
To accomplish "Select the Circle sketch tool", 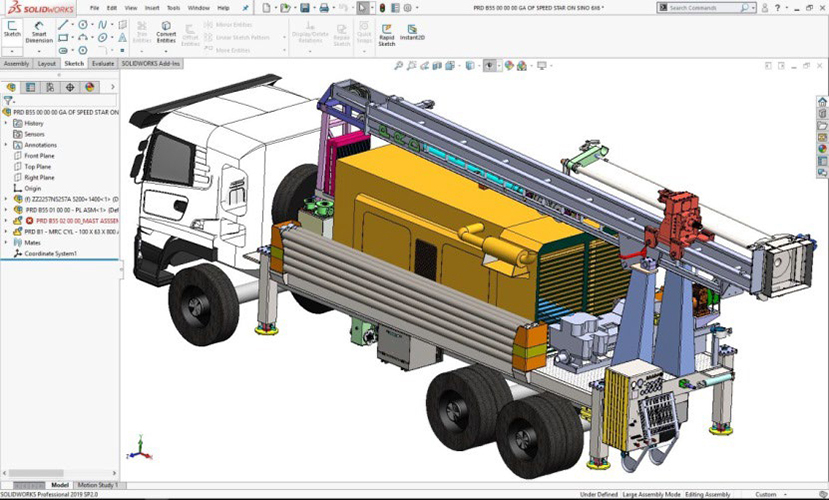I will [x=83, y=25].
